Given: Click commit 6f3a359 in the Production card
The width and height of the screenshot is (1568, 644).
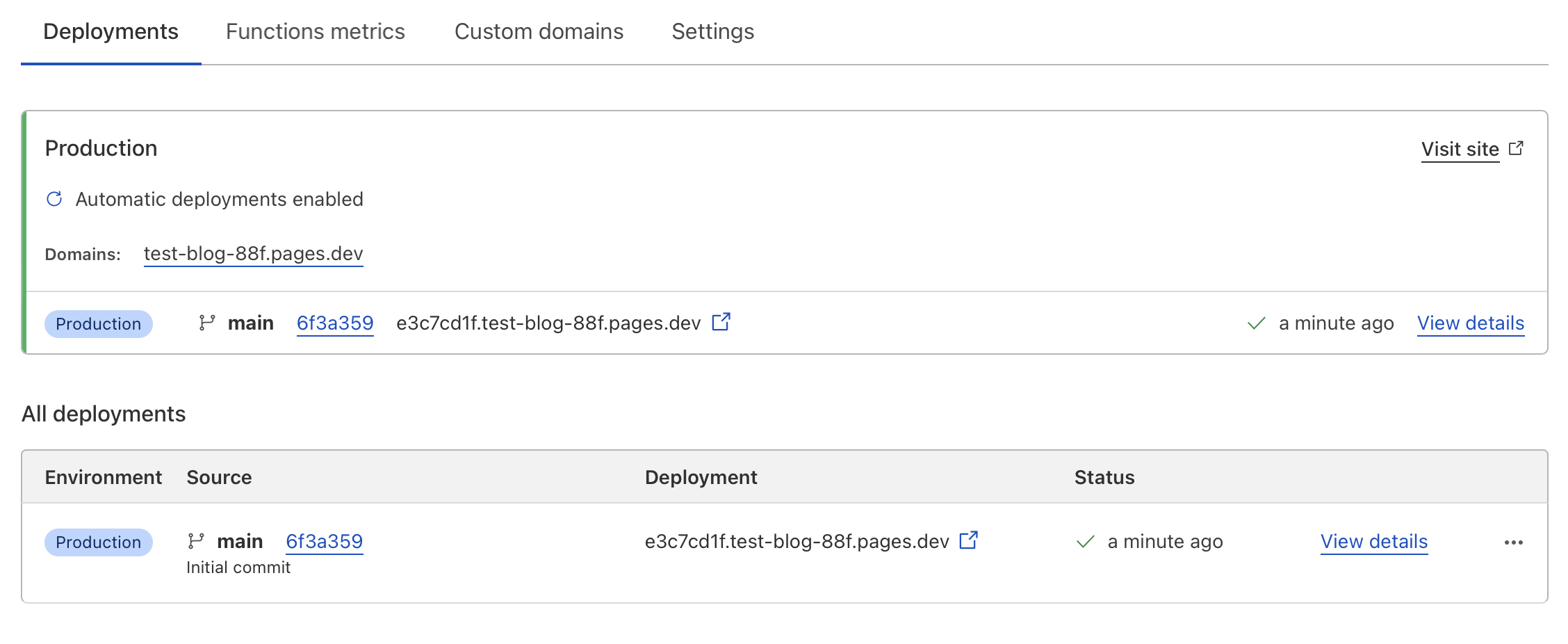Looking at the screenshot, I should click(x=335, y=322).
